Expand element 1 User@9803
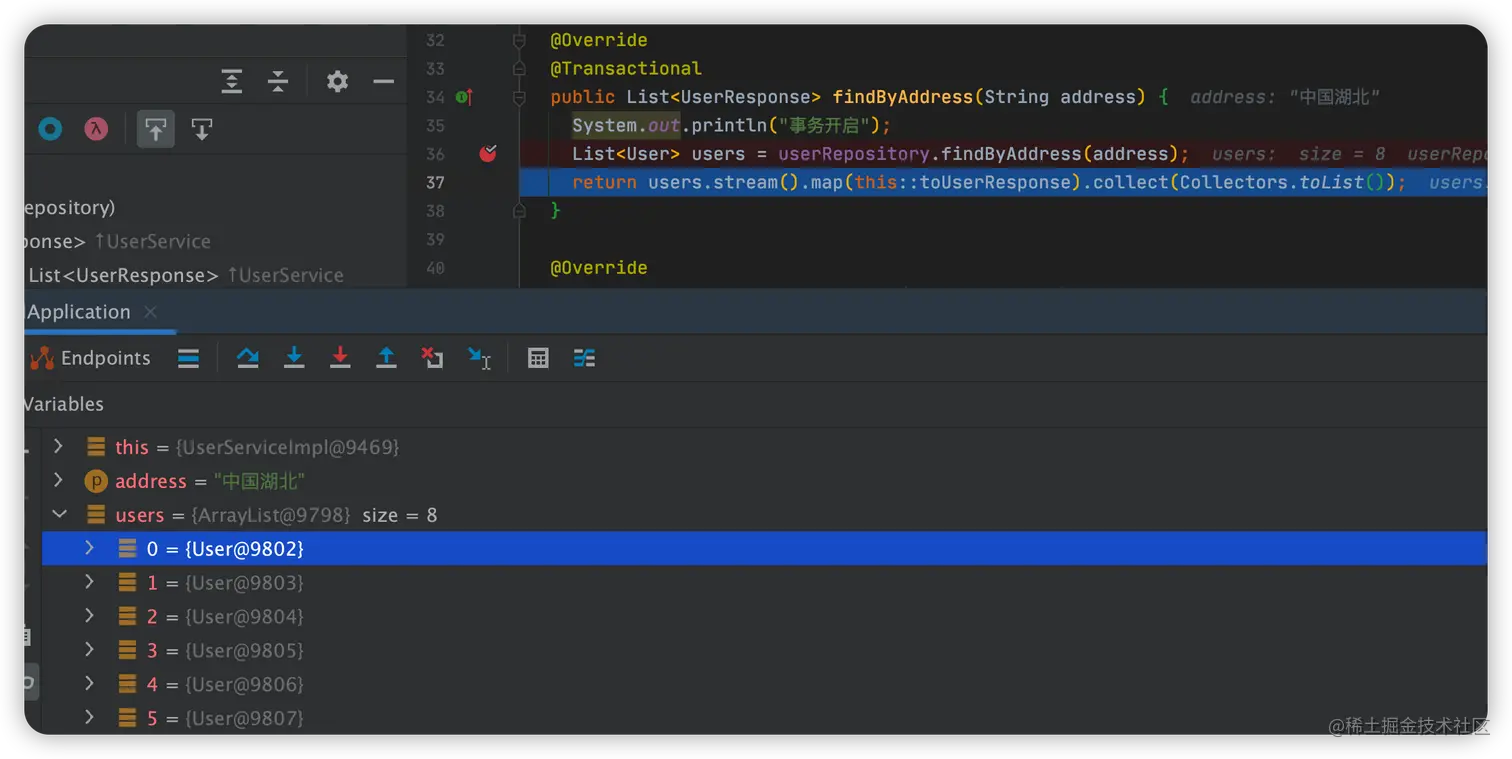 (x=89, y=582)
